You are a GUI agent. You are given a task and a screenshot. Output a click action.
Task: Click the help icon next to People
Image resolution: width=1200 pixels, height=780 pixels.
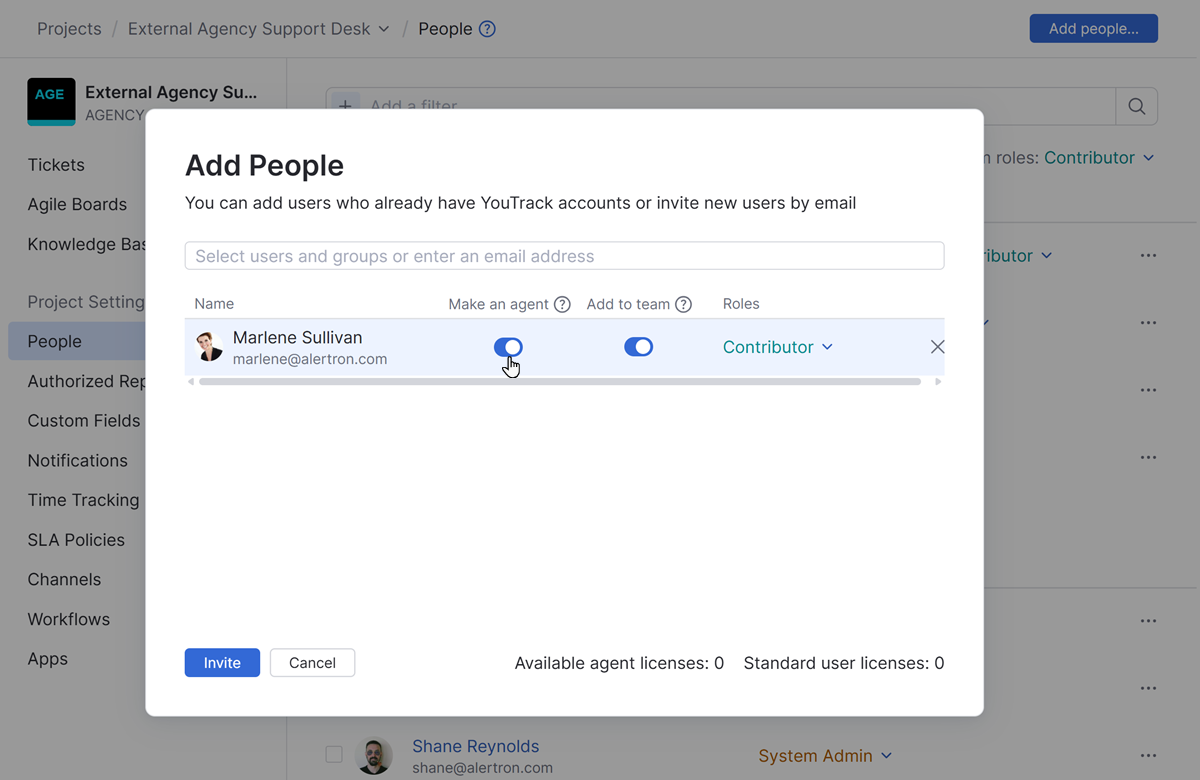click(487, 29)
